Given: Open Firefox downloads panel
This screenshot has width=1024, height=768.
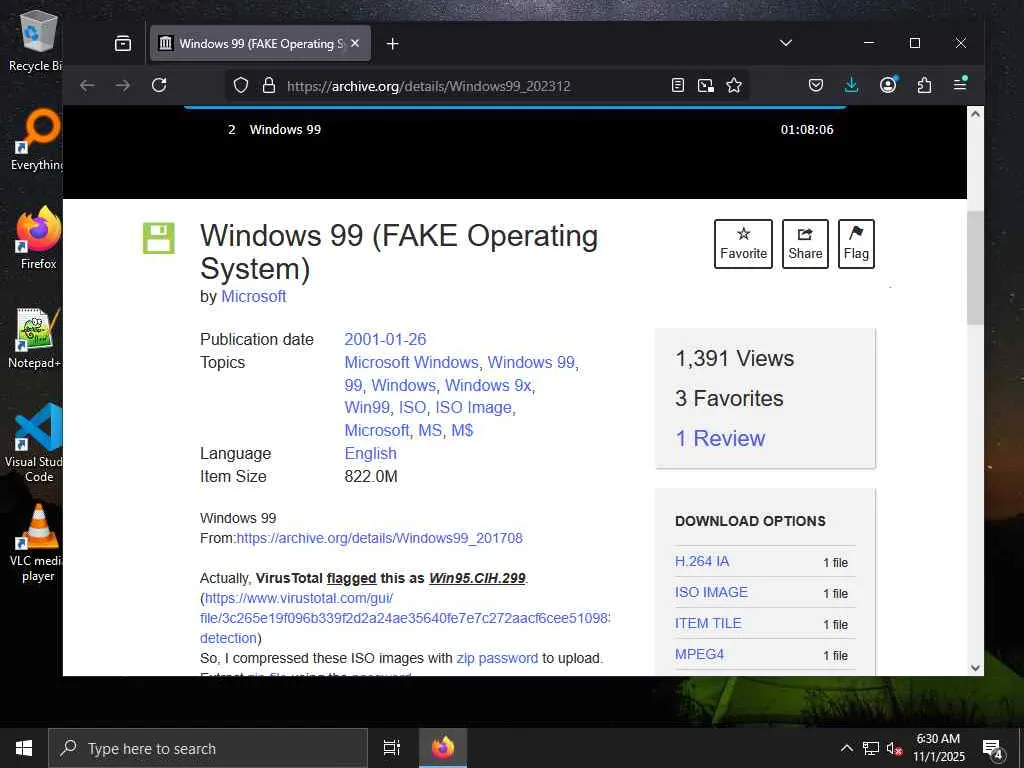Looking at the screenshot, I should [852, 86].
